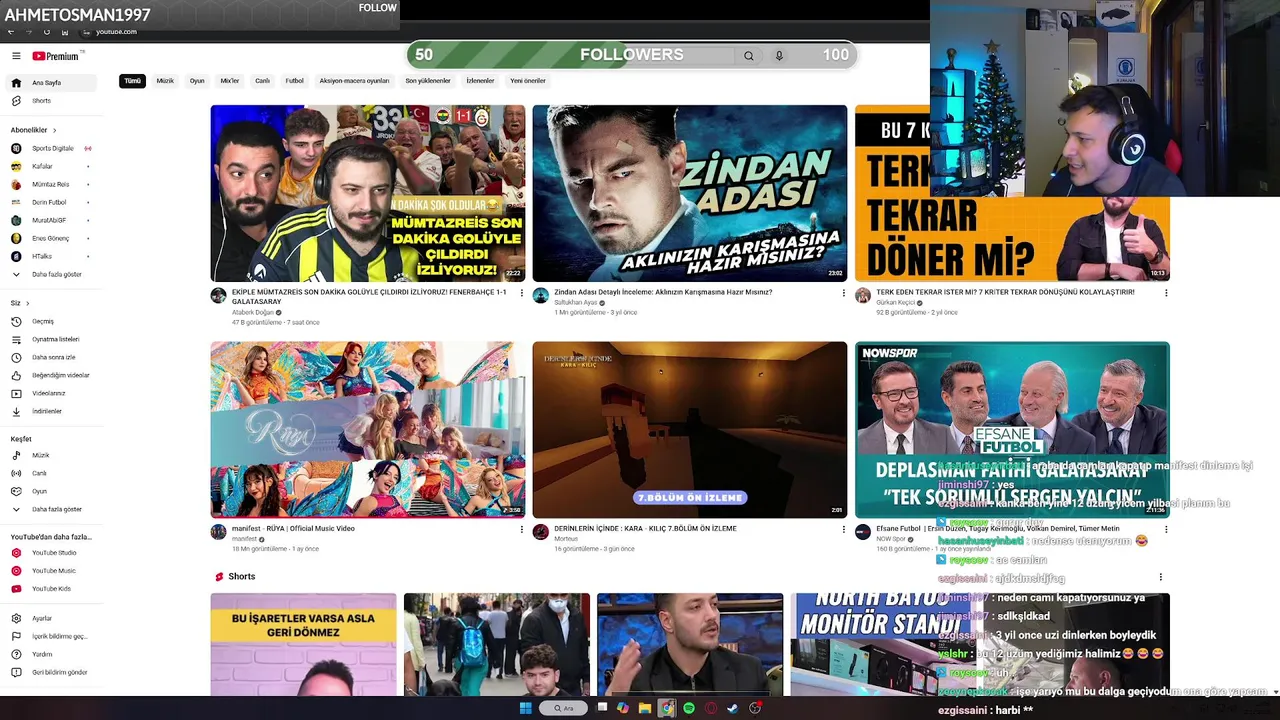This screenshot has width=1280, height=720.
Task: Open the MuratAbiGF channel subscription
Action: (x=50, y=220)
